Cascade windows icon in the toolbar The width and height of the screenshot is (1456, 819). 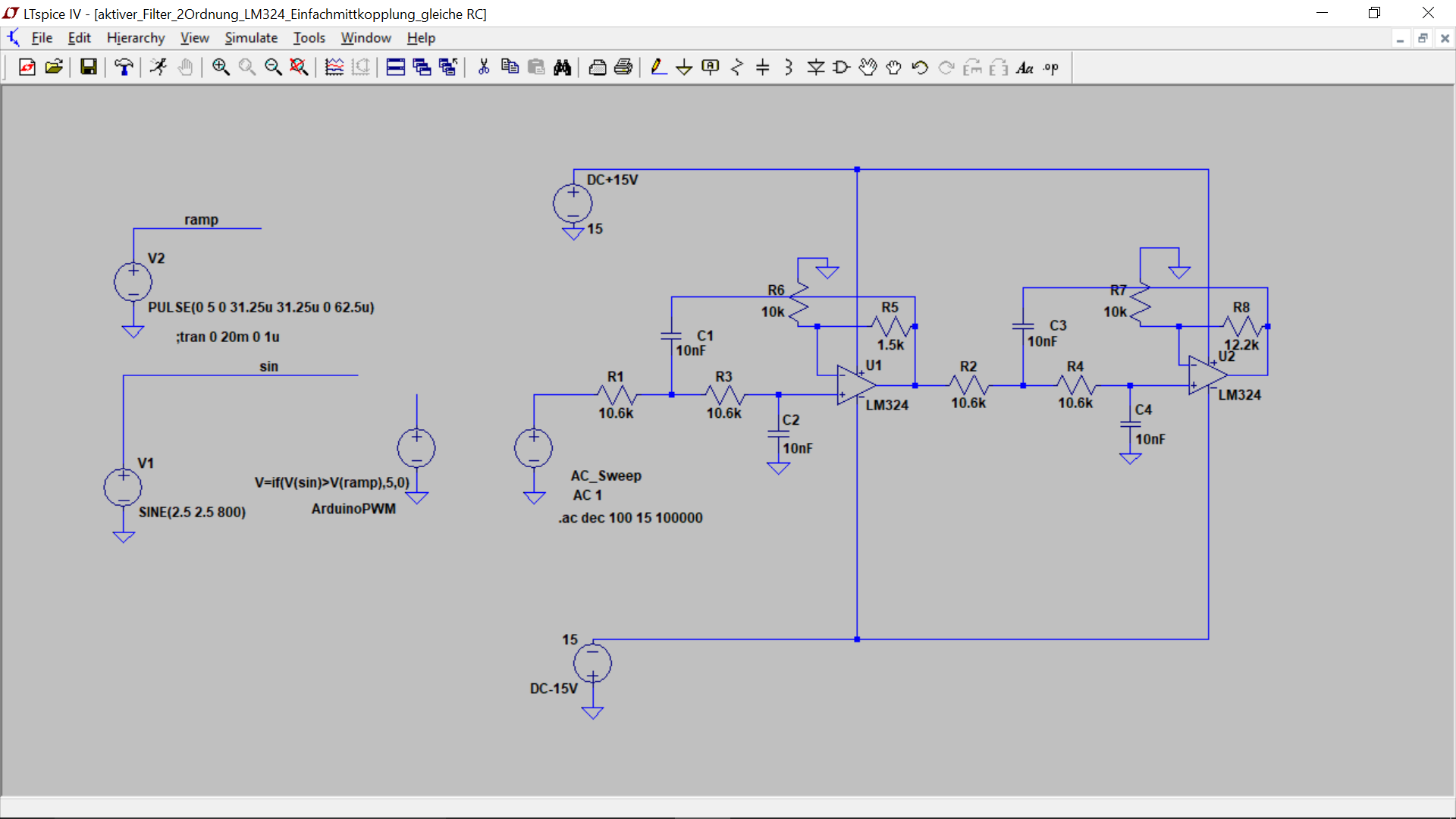click(422, 67)
